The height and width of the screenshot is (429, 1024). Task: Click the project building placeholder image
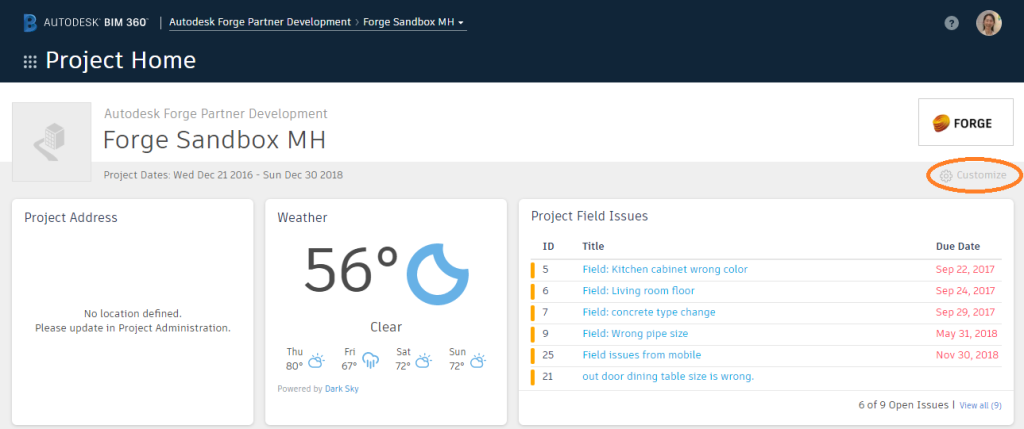(x=52, y=142)
